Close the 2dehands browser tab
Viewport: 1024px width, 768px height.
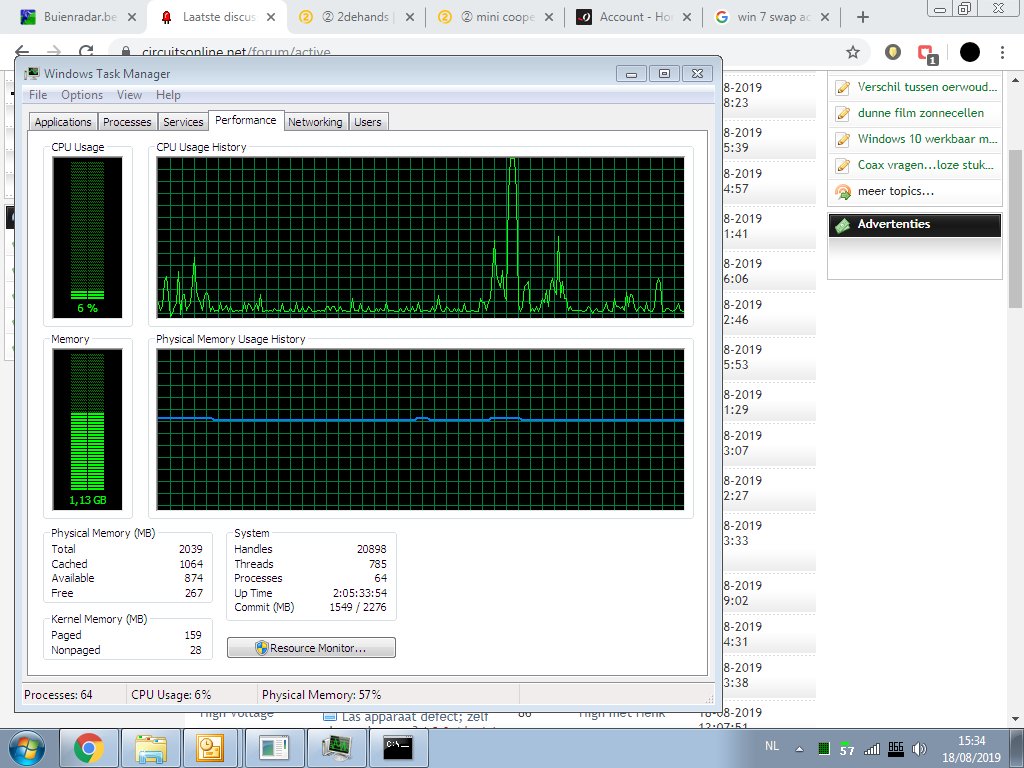(x=409, y=18)
